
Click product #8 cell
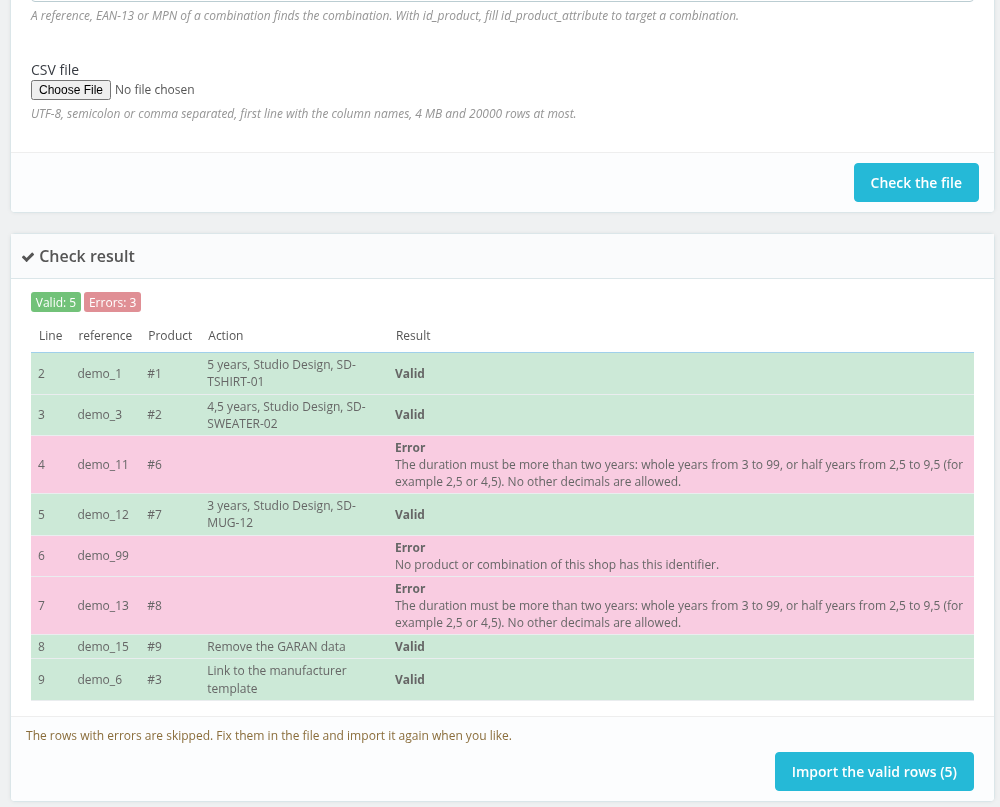154,605
